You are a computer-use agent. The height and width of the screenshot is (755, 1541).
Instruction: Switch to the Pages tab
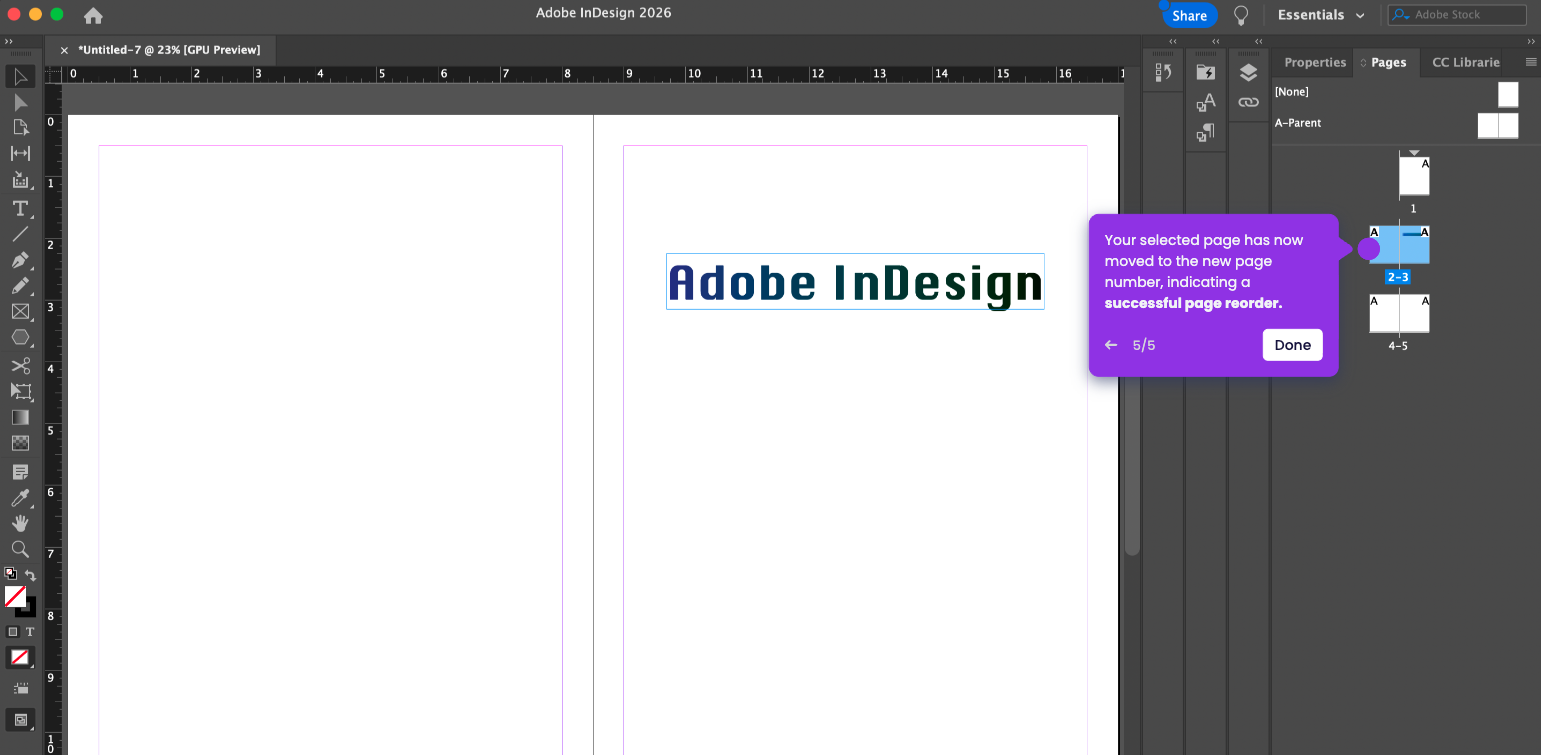point(1388,62)
